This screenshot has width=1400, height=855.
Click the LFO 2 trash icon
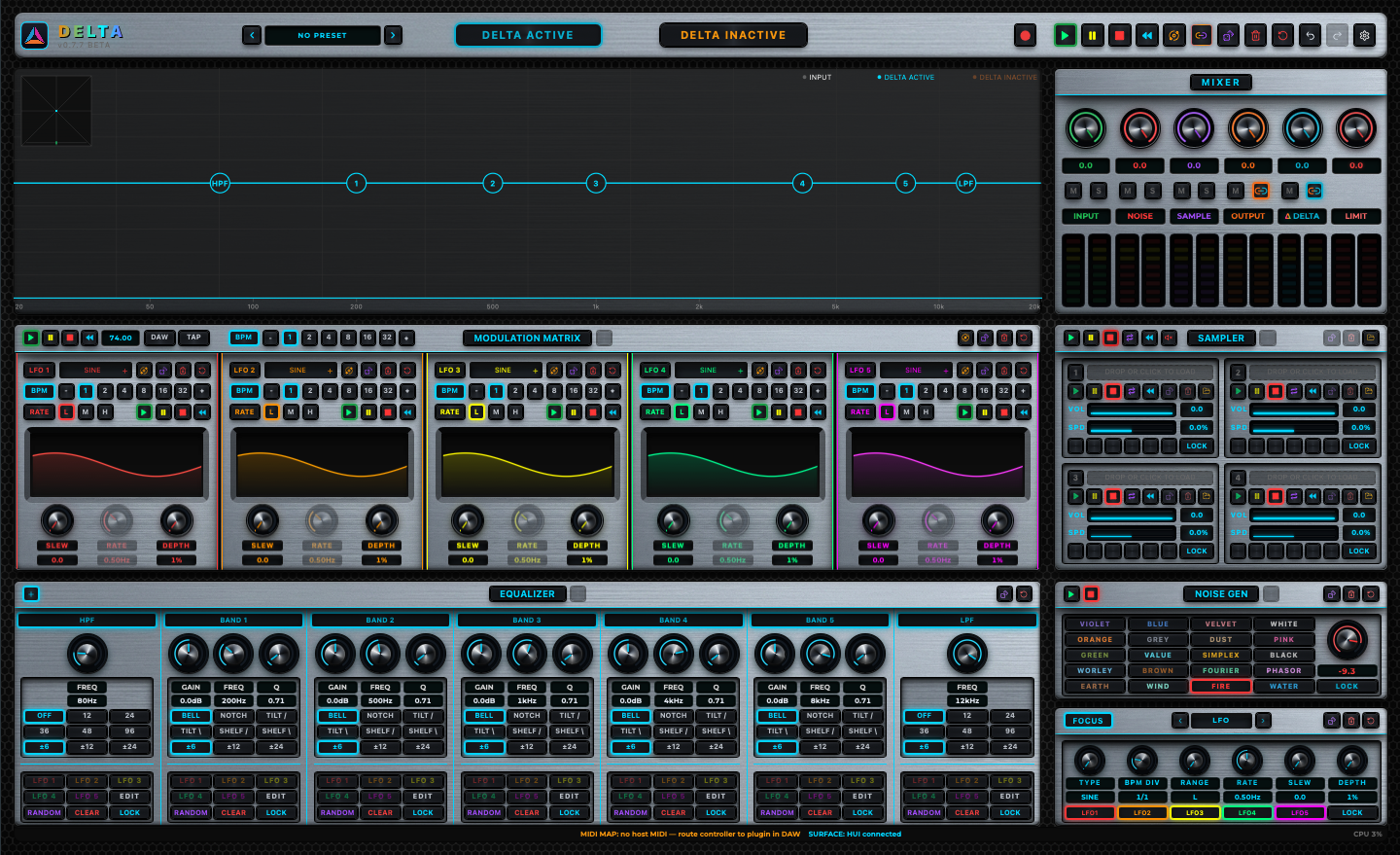(388, 371)
